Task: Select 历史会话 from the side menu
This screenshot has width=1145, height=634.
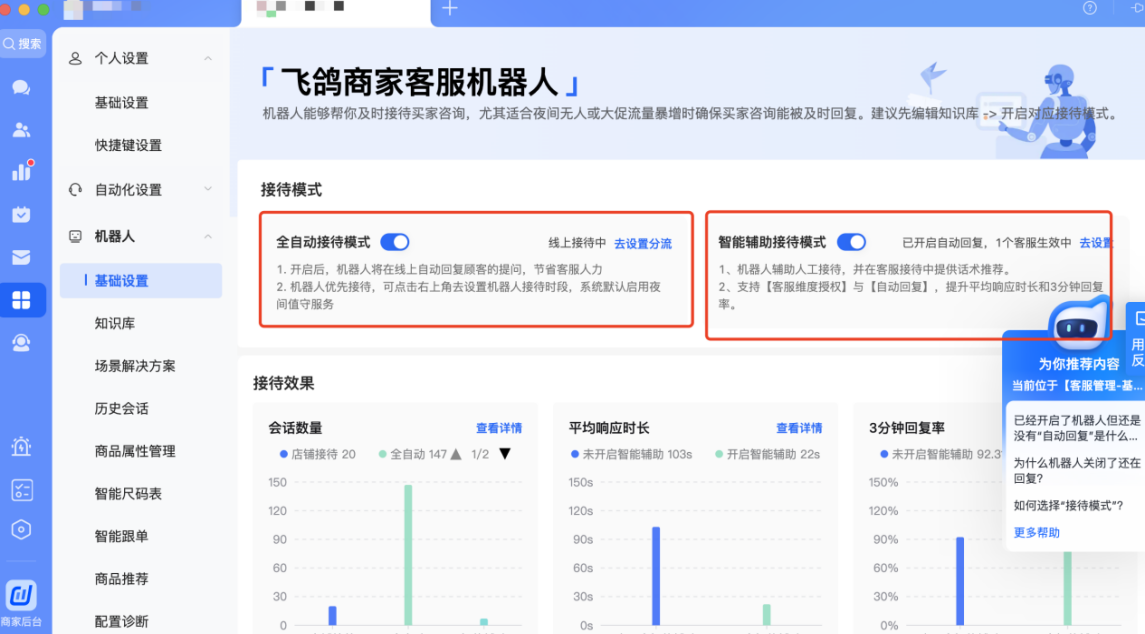Action: click(121, 408)
